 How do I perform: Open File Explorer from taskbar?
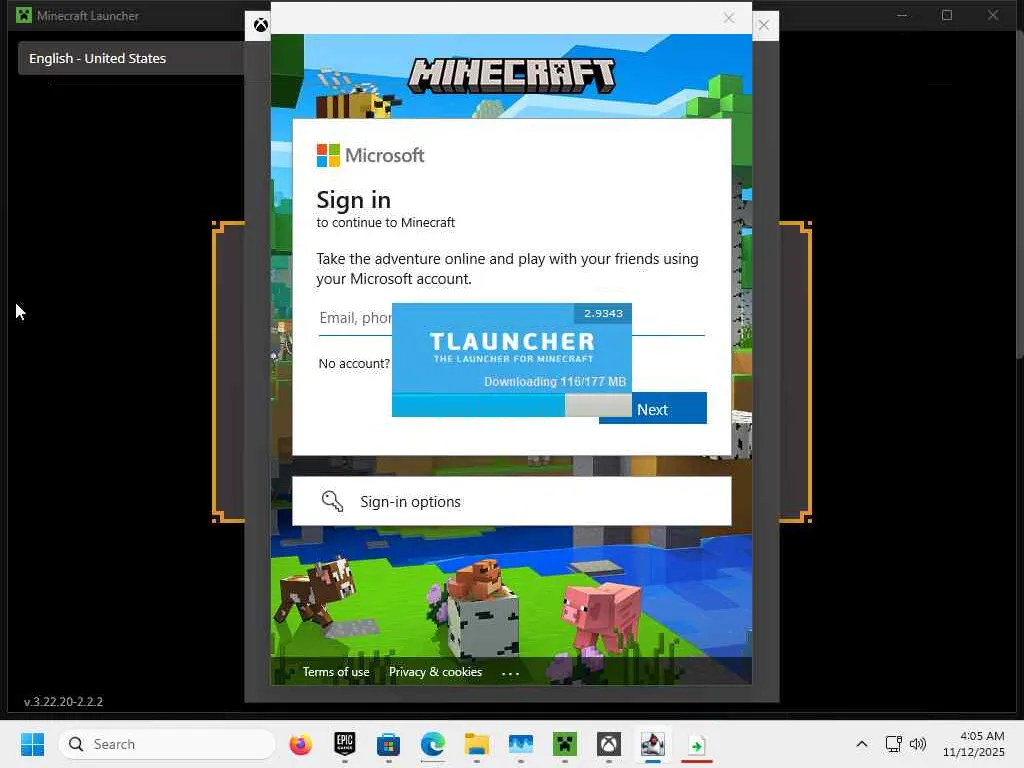coord(476,744)
